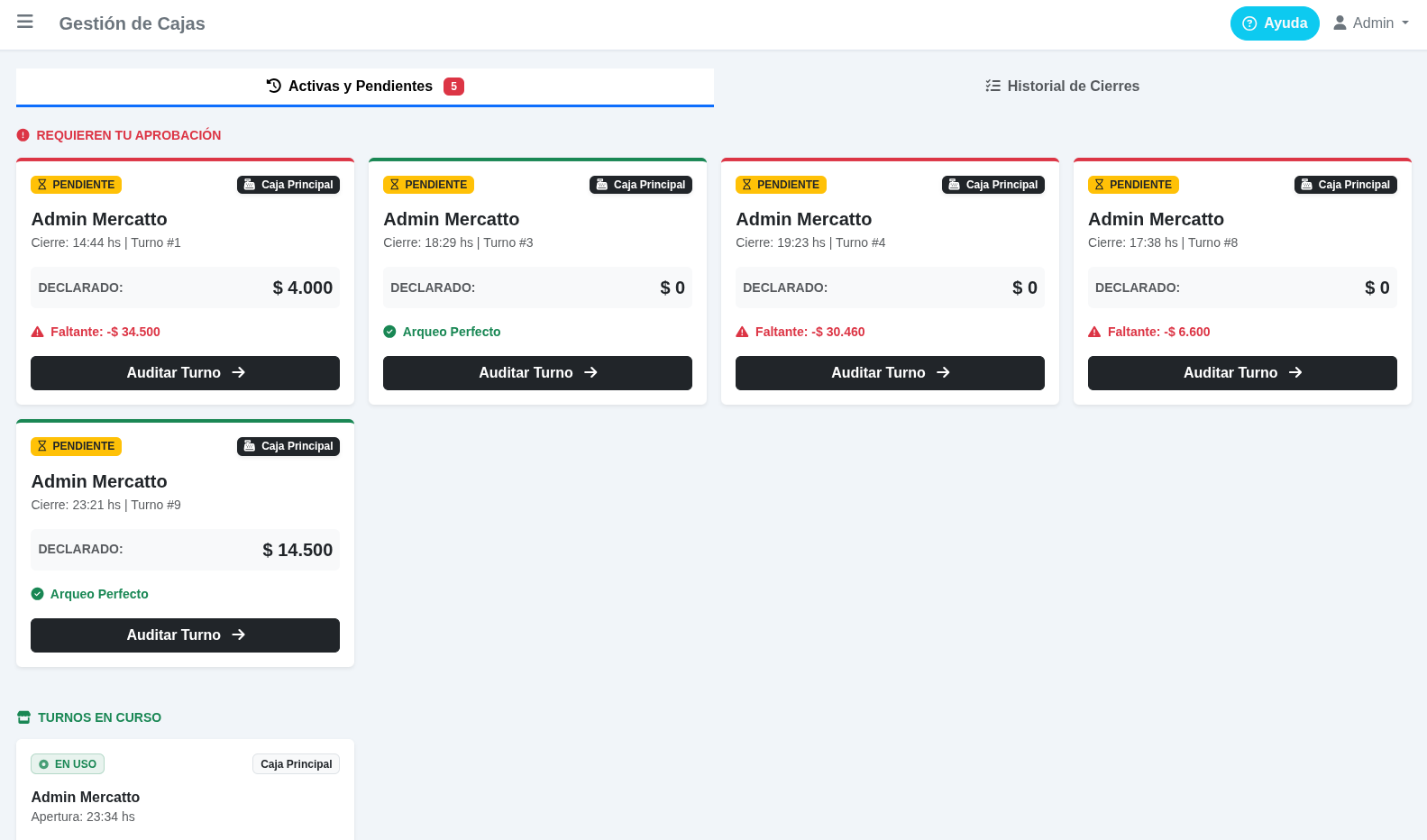
Task: Click the EN USO status badge
Action: click(68, 764)
